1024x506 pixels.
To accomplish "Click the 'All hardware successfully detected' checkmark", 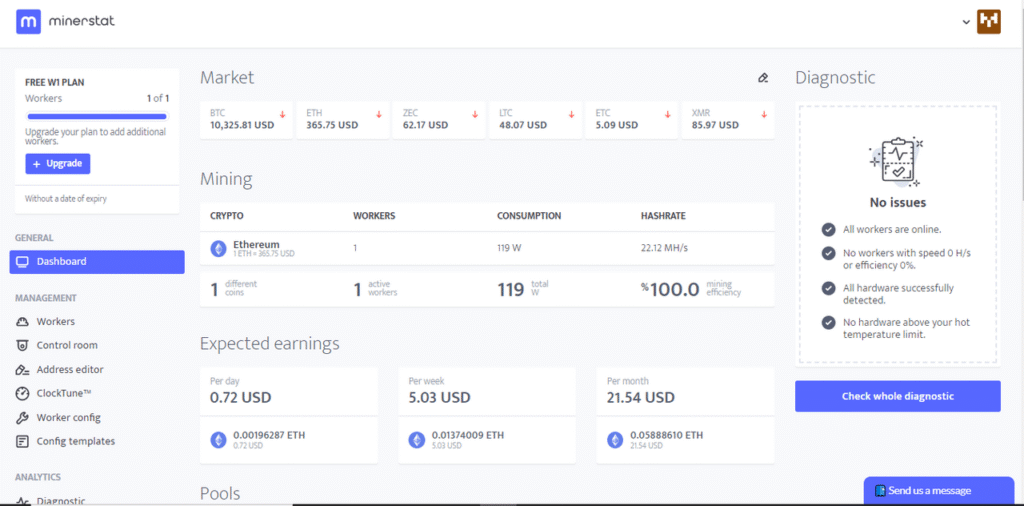I will pos(828,288).
